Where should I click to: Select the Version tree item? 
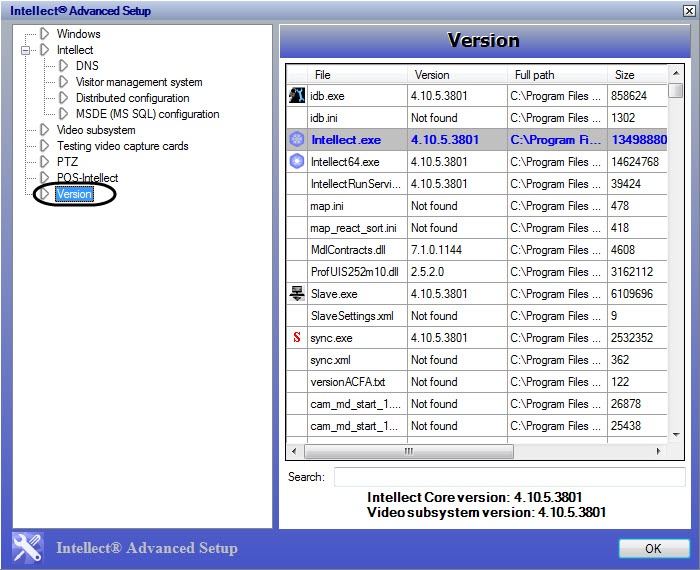74,194
